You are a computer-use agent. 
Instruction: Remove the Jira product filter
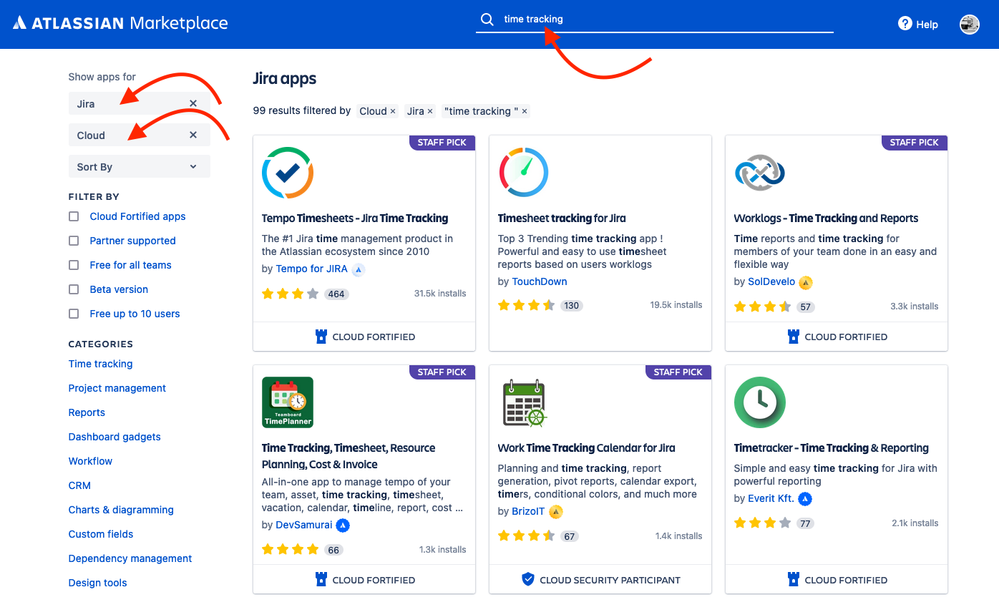[193, 103]
